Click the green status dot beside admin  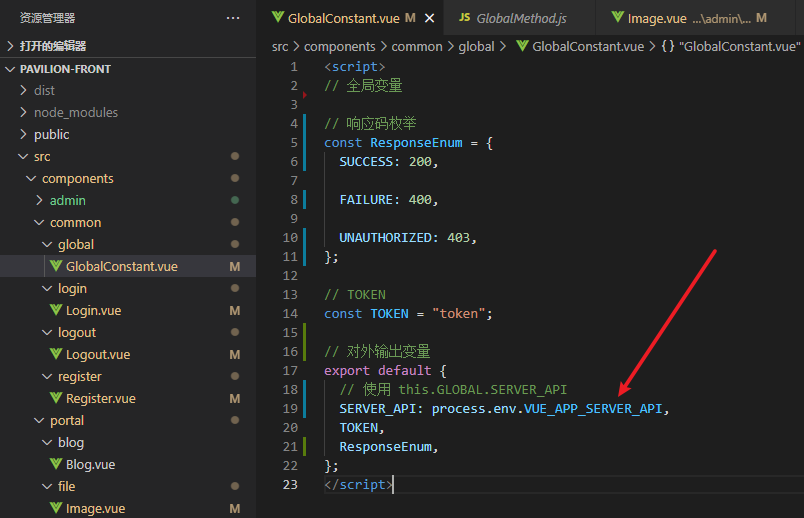(x=235, y=200)
